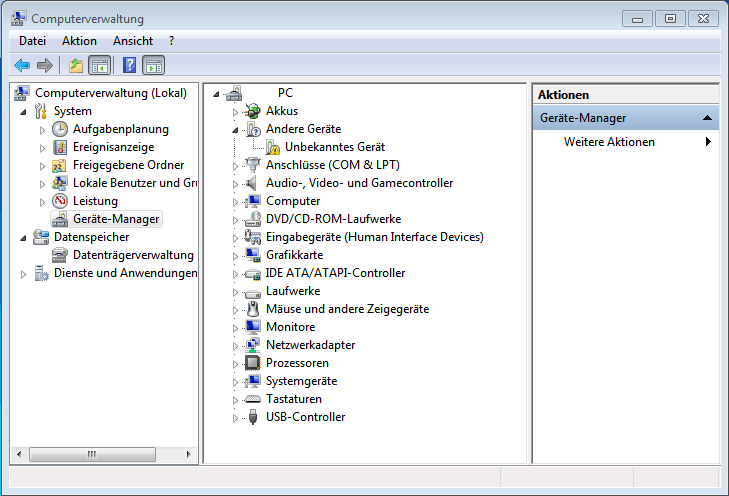Collapse the System node in left tree

pos(23,111)
